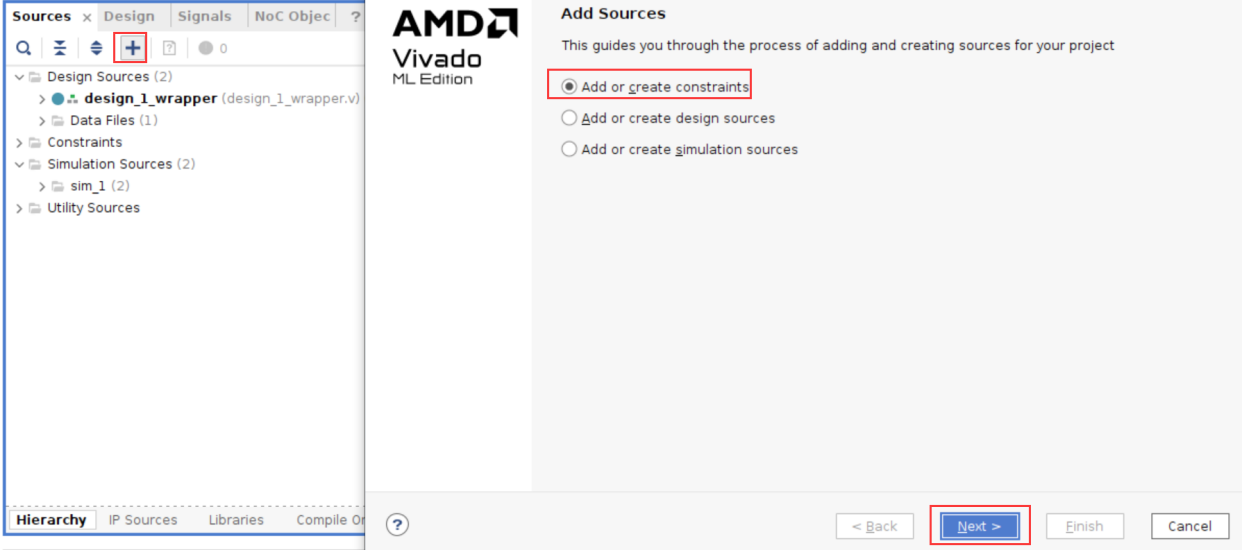
Task: Click the Add Sources plus icon
Action: pos(132,48)
